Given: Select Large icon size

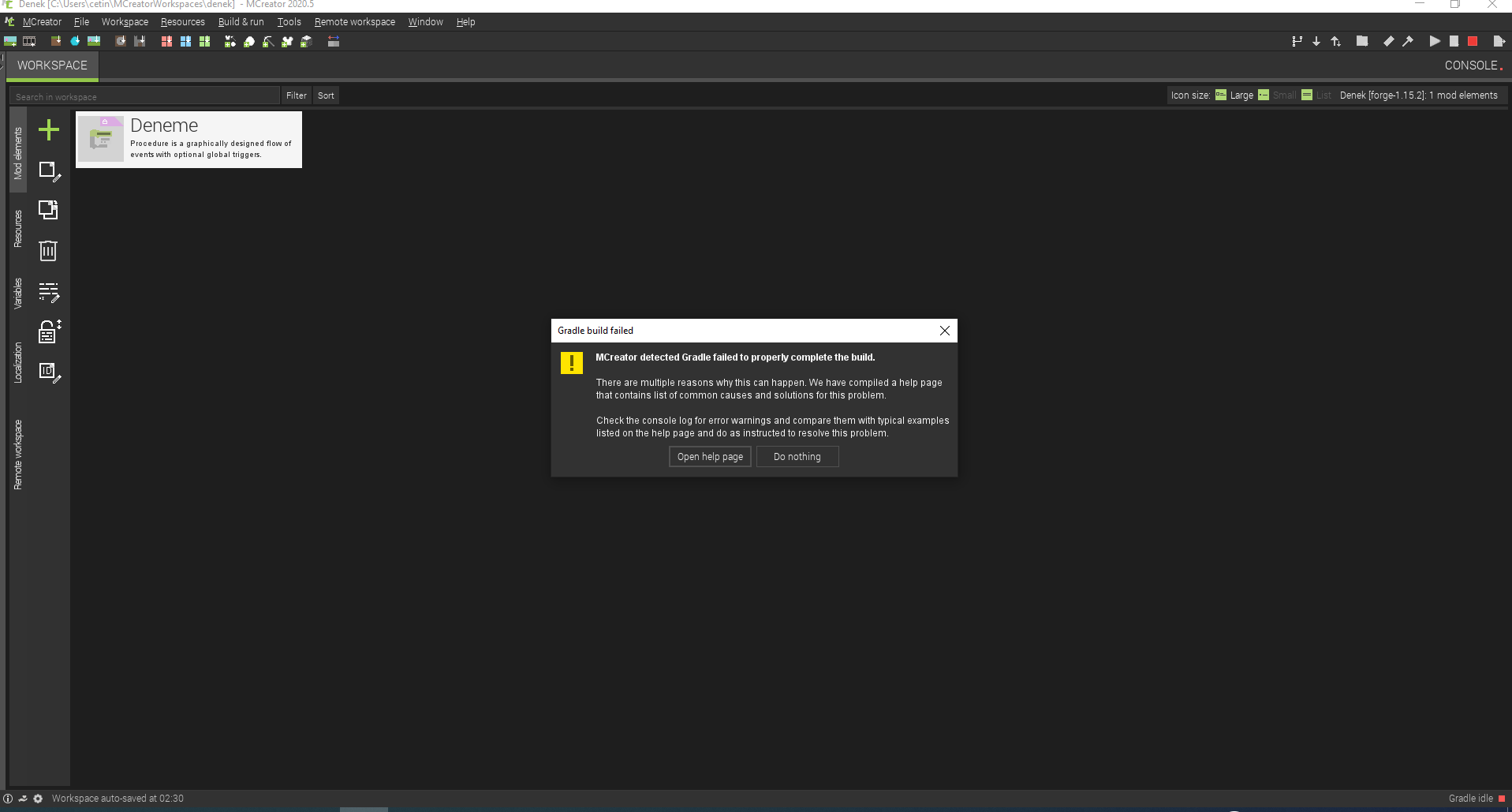Looking at the screenshot, I should (1234, 95).
